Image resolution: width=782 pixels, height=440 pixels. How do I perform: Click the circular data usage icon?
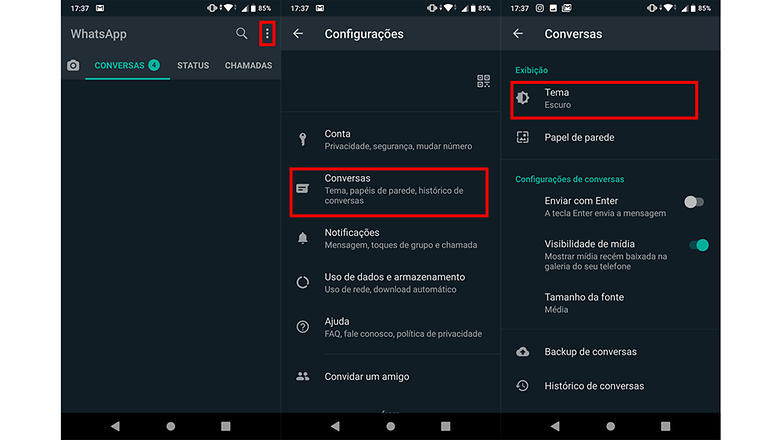[303, 282]
